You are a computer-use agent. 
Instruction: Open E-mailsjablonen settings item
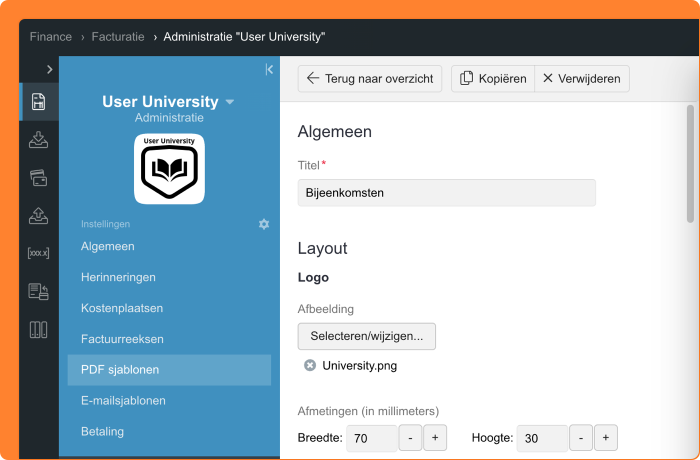tap(123, 401)
